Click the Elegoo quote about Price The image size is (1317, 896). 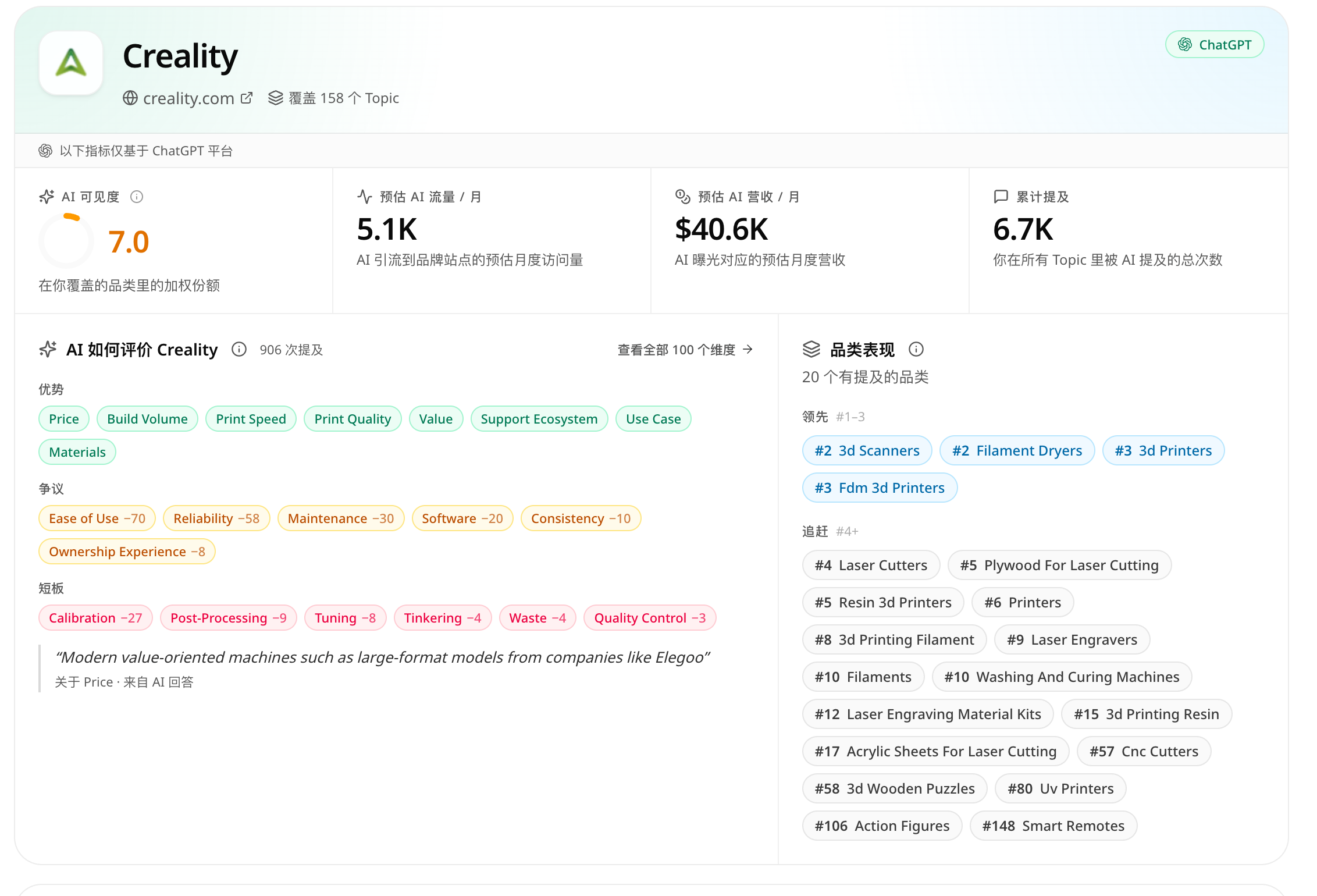(x=382, y=657)
